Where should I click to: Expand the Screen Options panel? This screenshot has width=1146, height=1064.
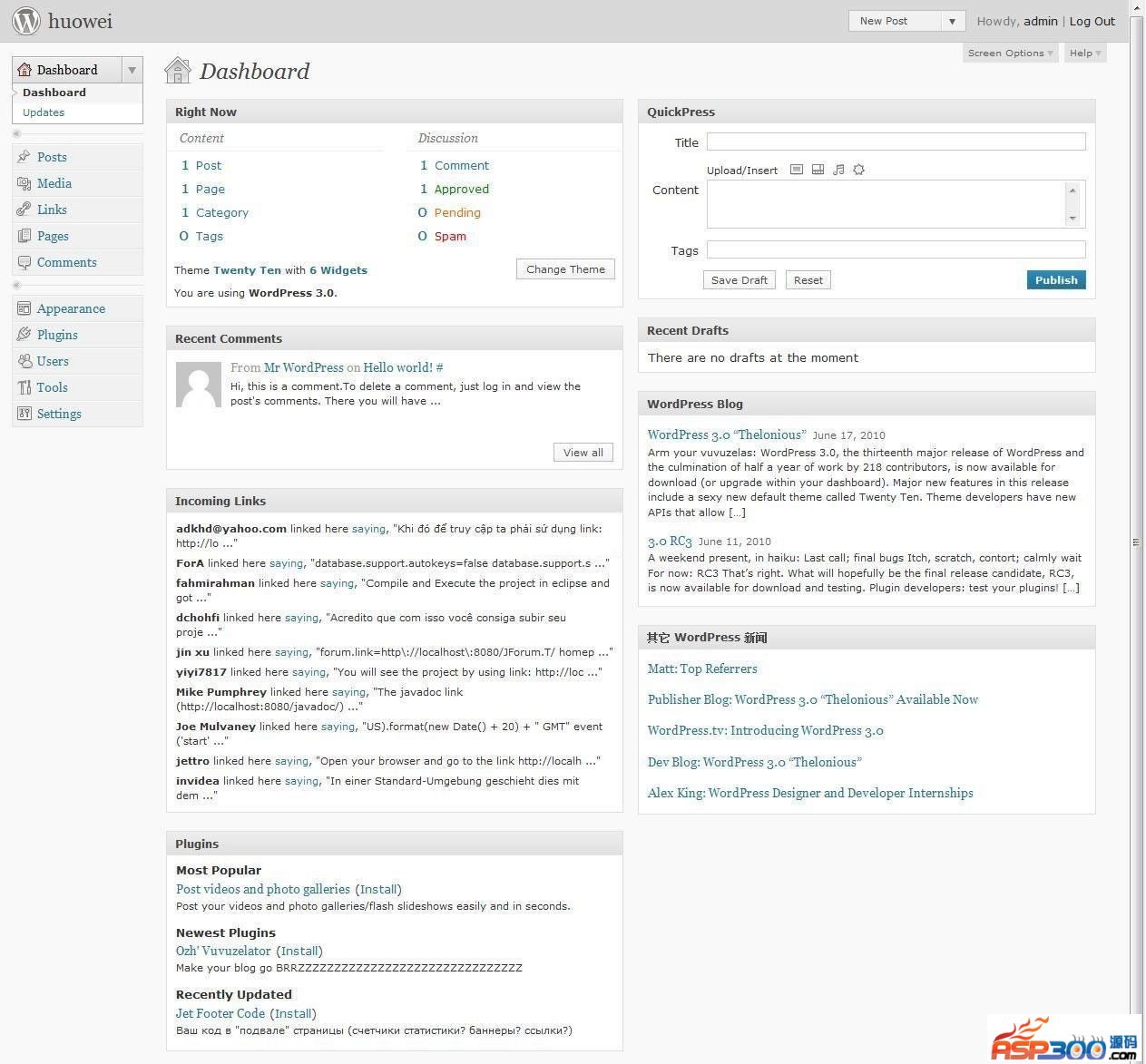[x=1010, y=53]
